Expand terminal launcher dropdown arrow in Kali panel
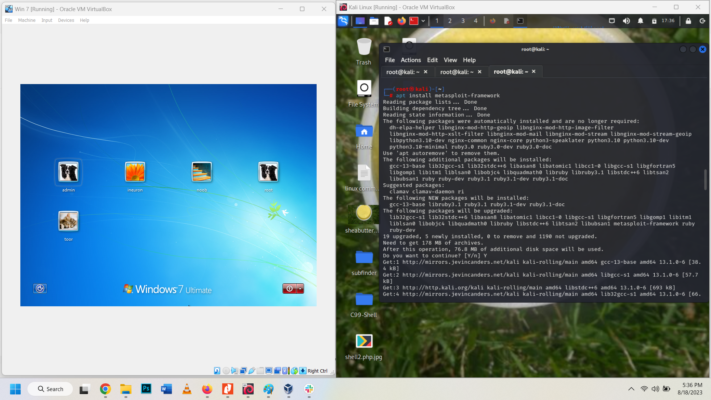 [423, 21]
